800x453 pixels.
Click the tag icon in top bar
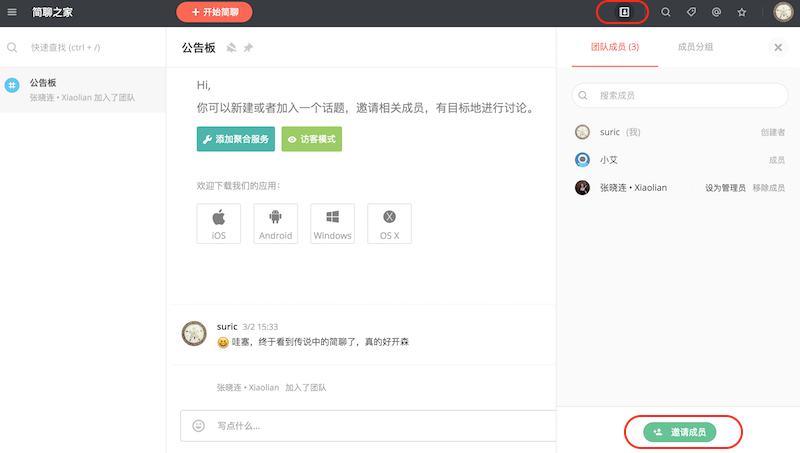(691, 12)
